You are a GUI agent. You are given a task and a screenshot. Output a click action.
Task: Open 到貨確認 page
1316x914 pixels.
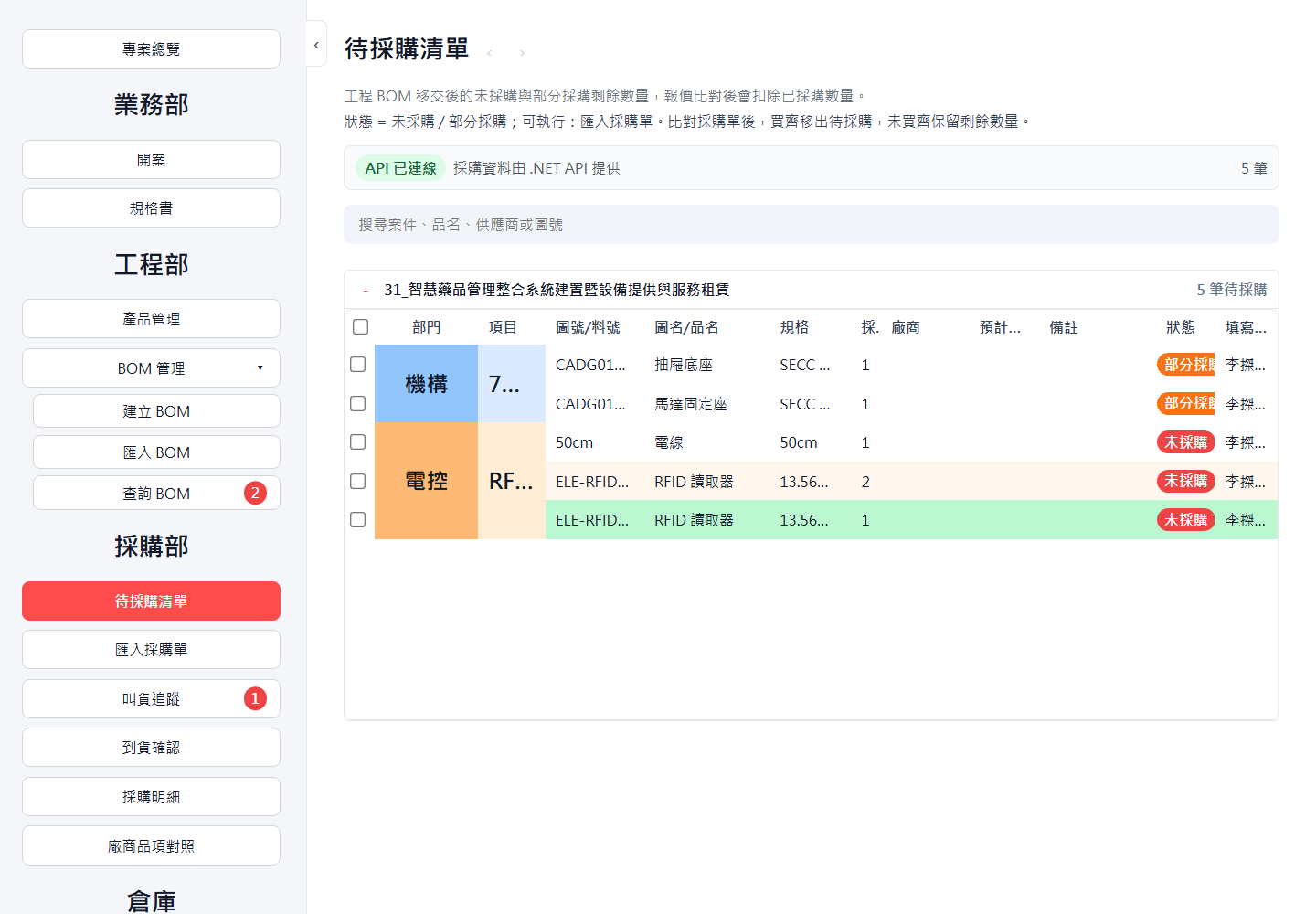151,747
